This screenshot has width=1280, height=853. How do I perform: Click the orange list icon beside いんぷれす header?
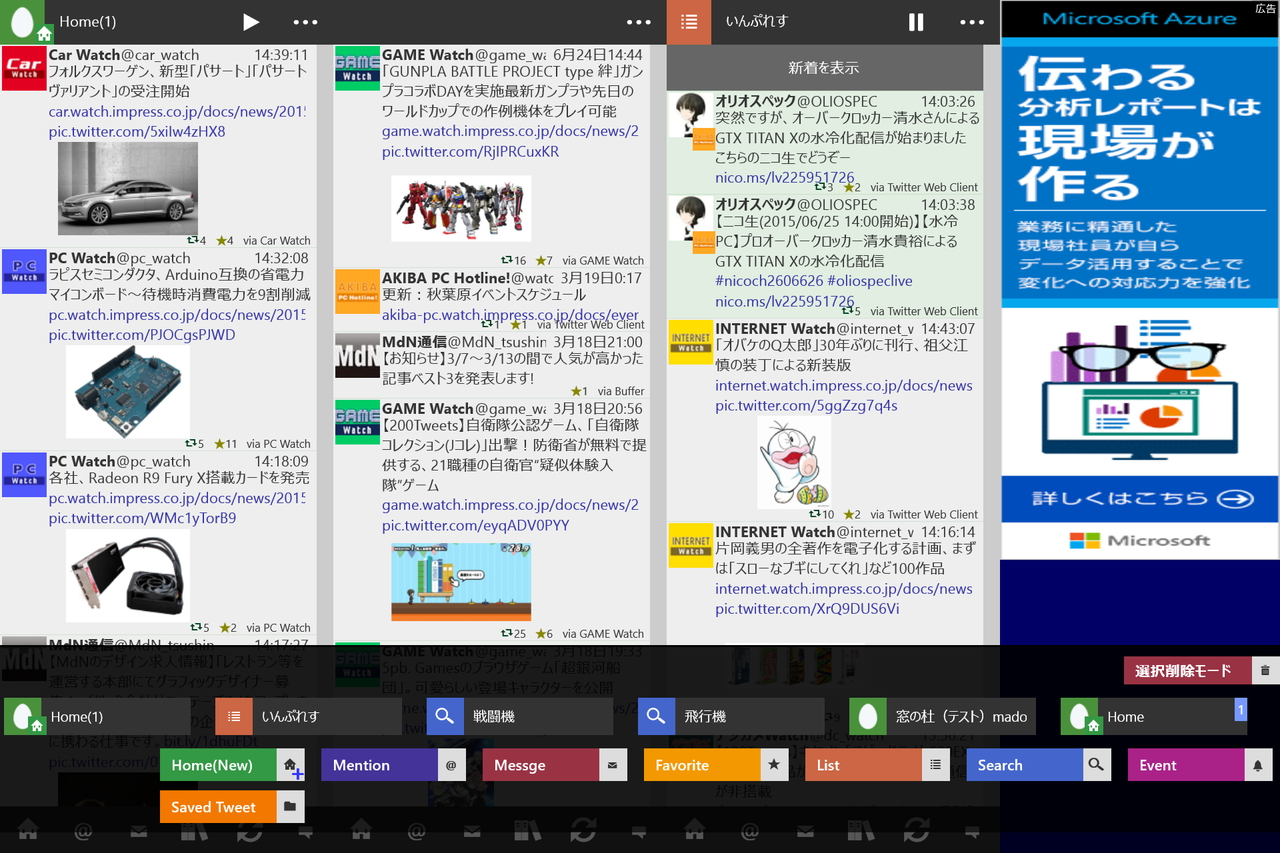point(689,22)
